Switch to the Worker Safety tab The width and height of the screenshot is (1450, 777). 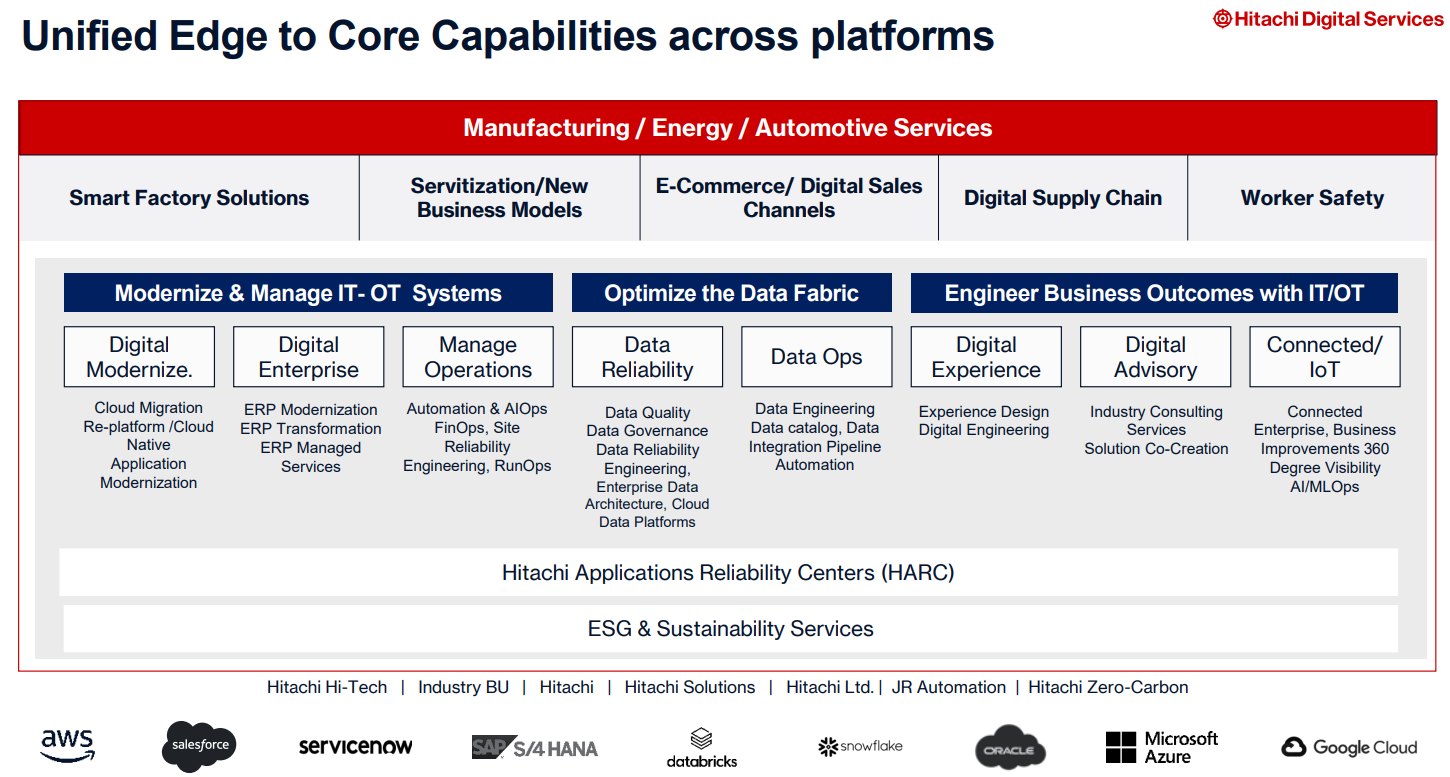[x=1312, y=198]
